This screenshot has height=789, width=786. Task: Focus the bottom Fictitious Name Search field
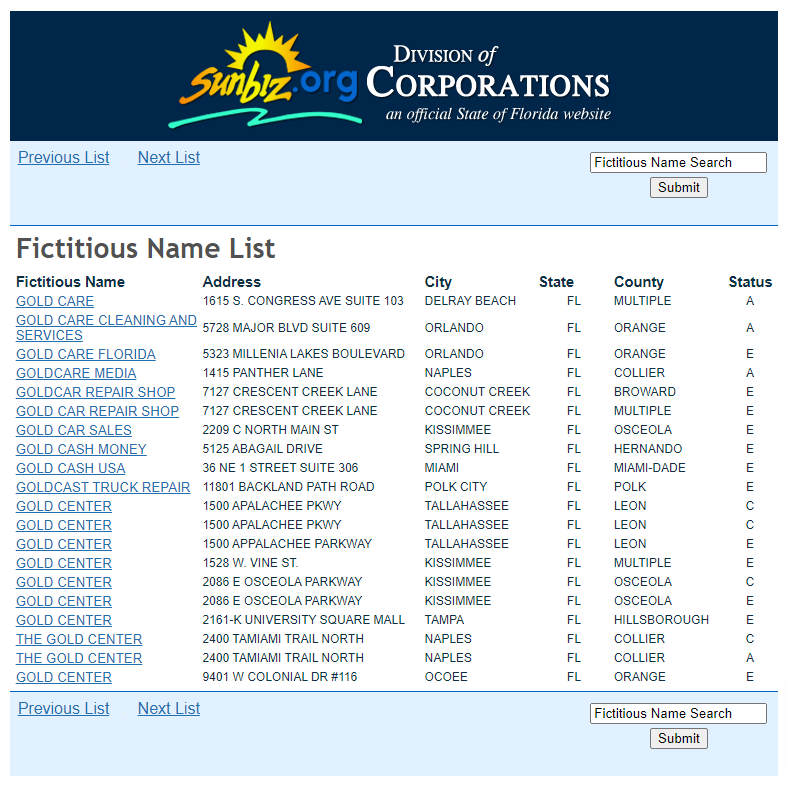click(678, 714)
